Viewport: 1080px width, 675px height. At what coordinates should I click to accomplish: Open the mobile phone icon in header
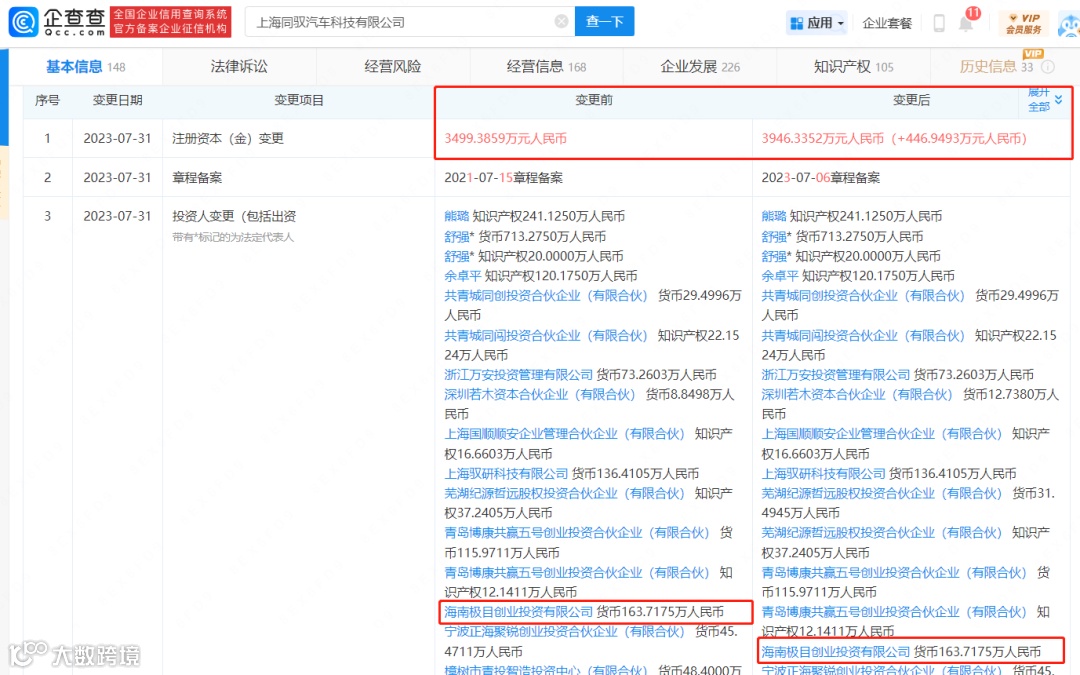coord(938,23)
